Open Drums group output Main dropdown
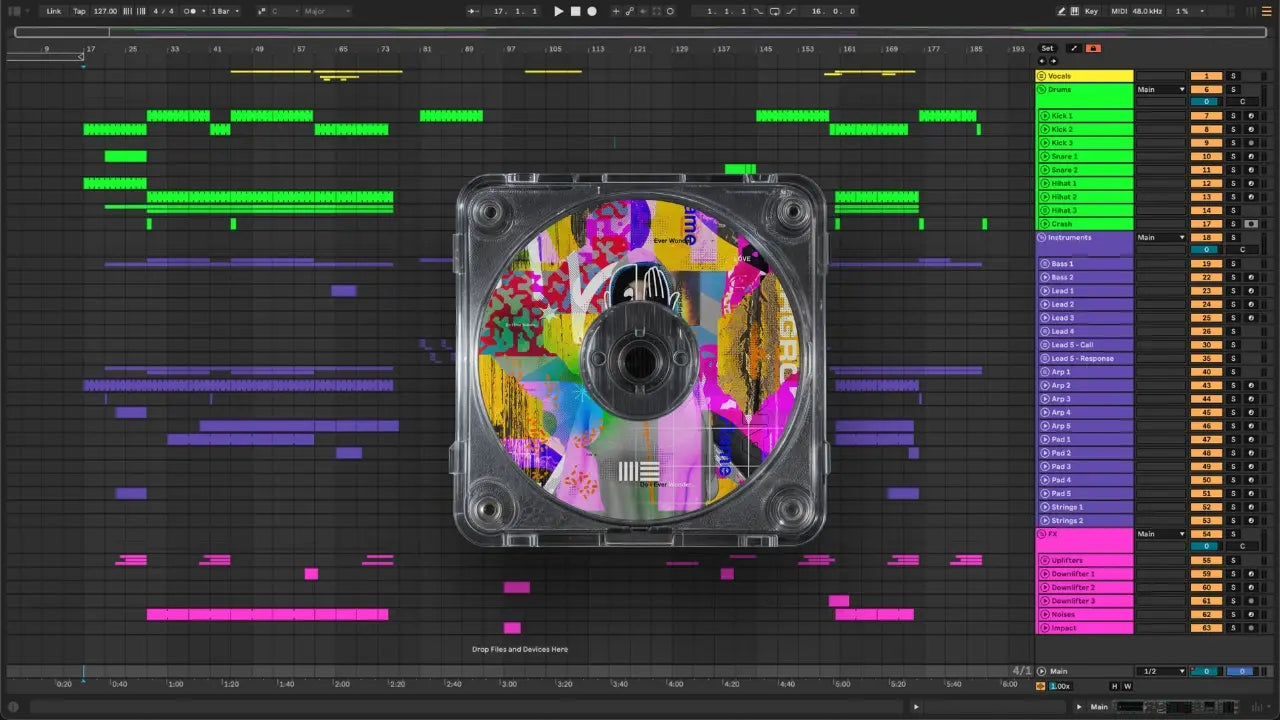Image resolution: width=1280 pixels, height=720 pixels. click(x=1161, y=90)
